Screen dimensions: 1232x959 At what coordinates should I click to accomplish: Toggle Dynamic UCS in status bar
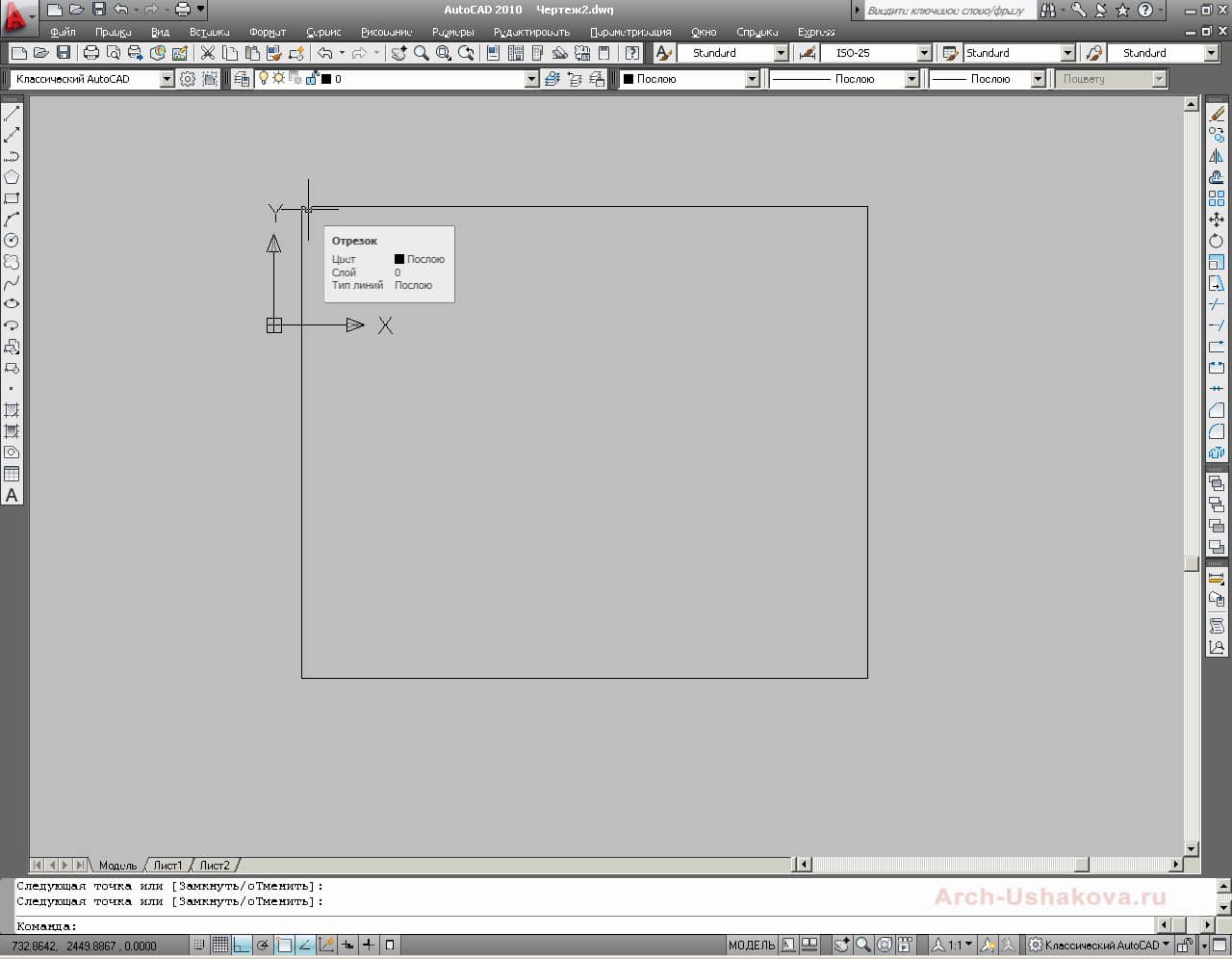[326, 945]
